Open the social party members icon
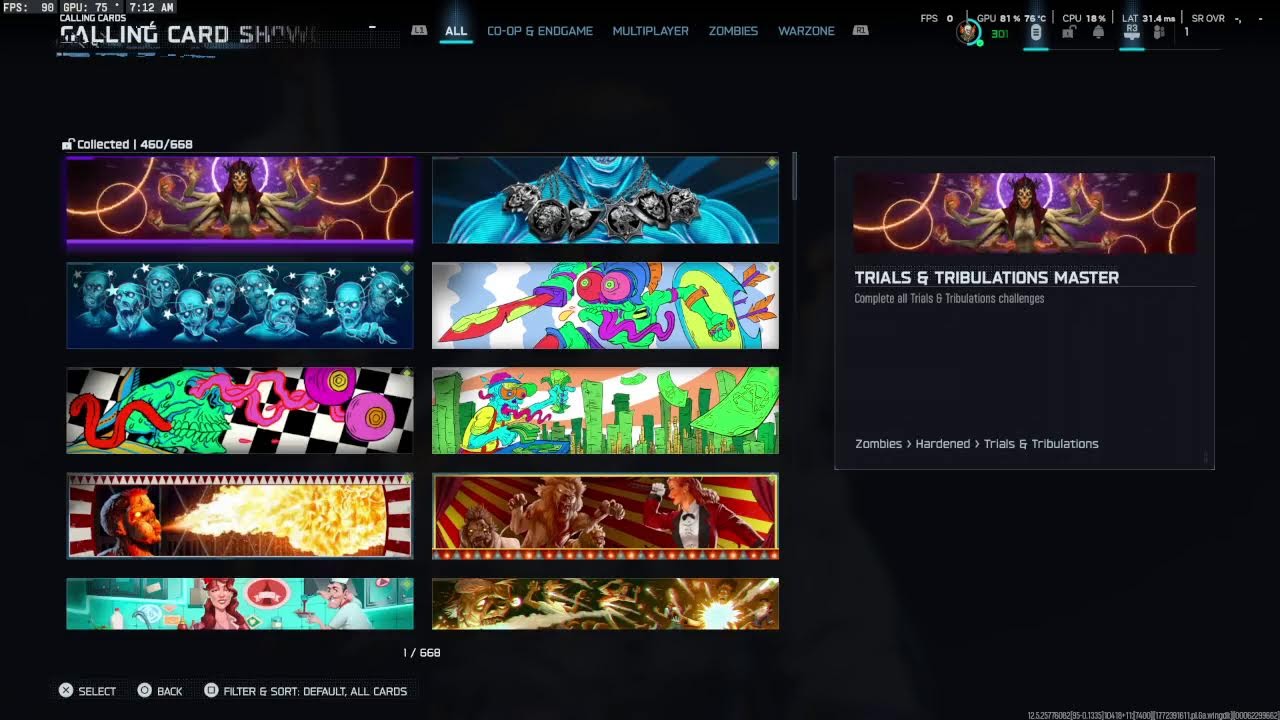1280x720 pixels. pos(1159,33)
